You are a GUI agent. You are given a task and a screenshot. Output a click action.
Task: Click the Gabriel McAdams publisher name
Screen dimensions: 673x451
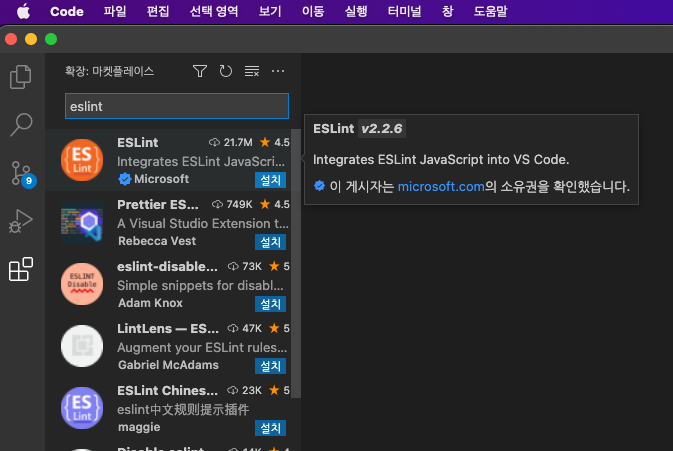pos(168,365)
